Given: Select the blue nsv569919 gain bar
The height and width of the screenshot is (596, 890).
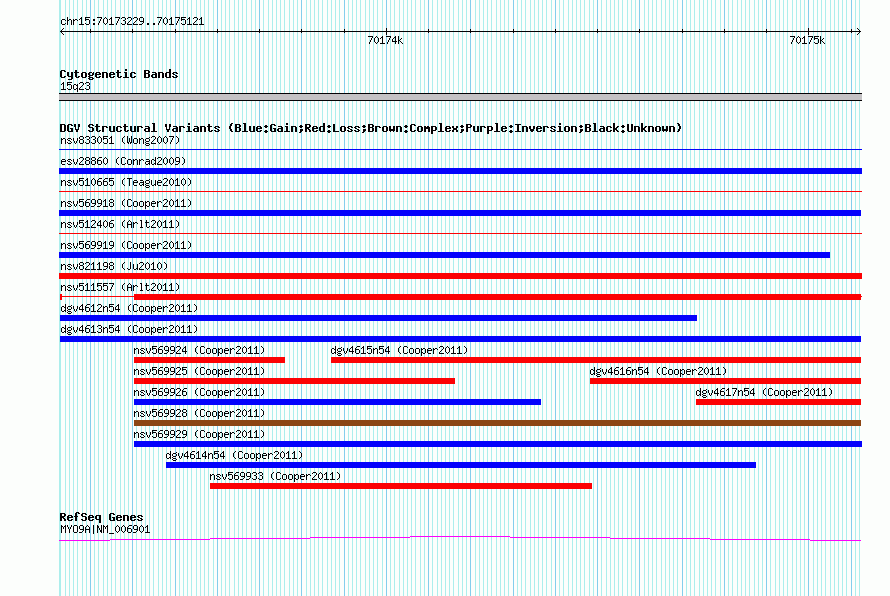Looking at the screenshot, I should 444,255.
